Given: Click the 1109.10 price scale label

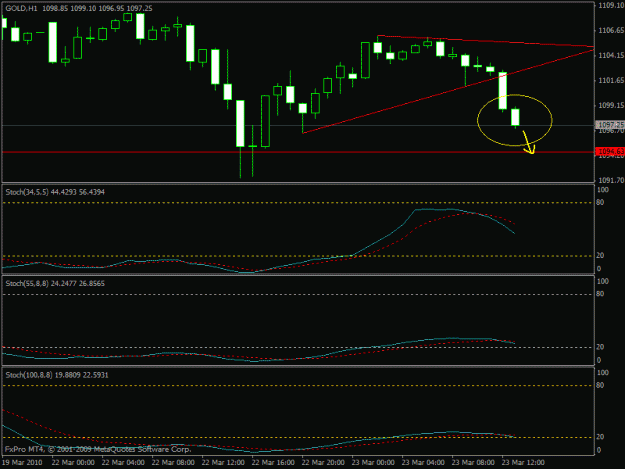Looking at the screenshot, I should coord(611,5).
